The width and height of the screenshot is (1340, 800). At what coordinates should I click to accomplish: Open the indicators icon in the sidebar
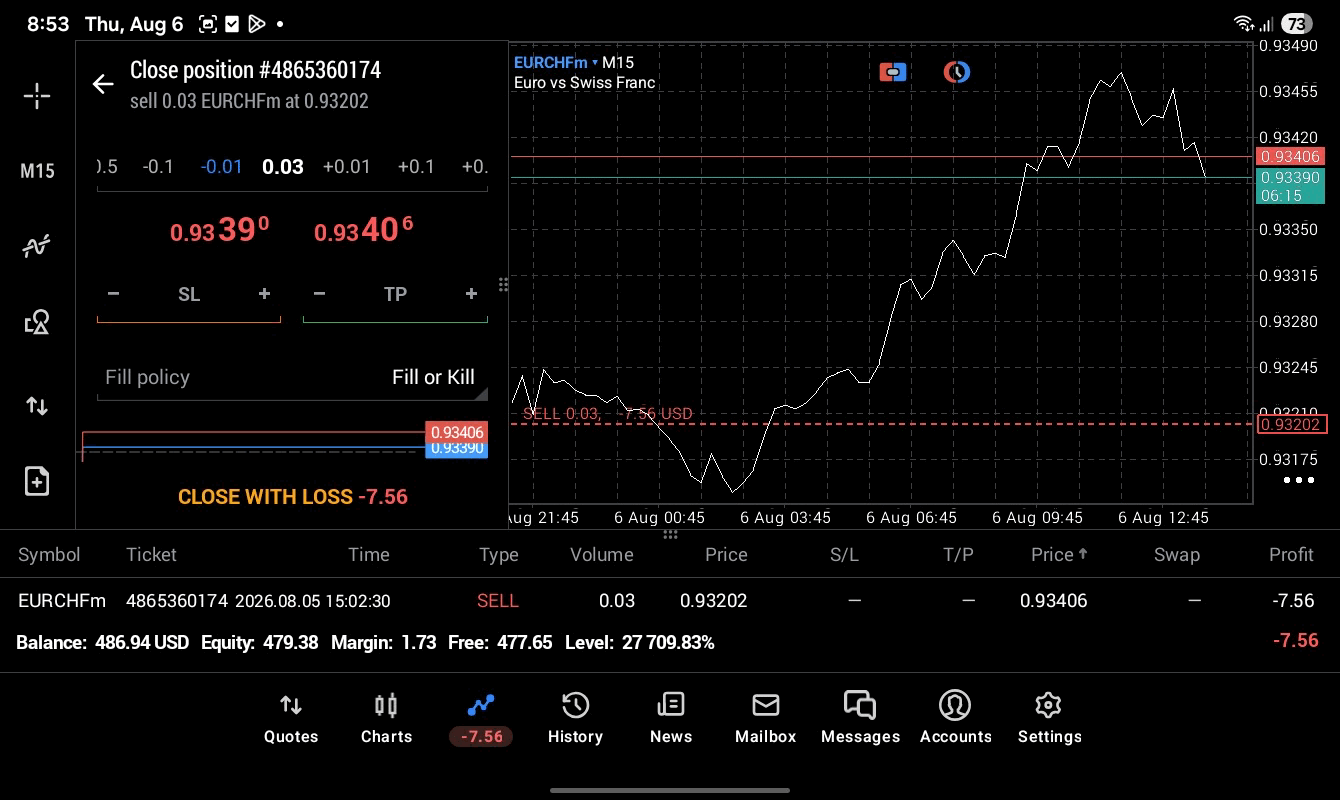tap(37, 246)
